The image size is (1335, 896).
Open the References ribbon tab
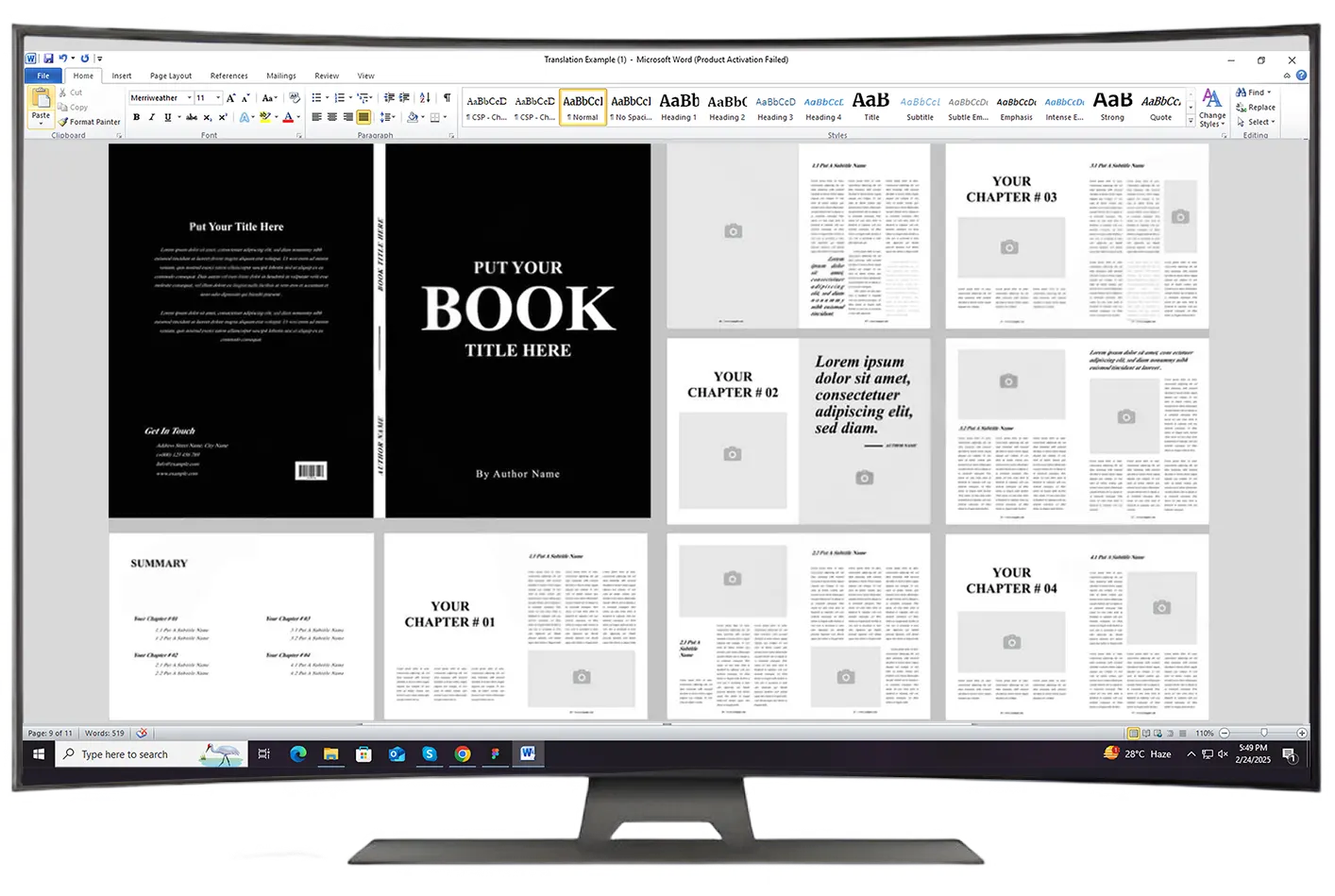coord(228,76)
